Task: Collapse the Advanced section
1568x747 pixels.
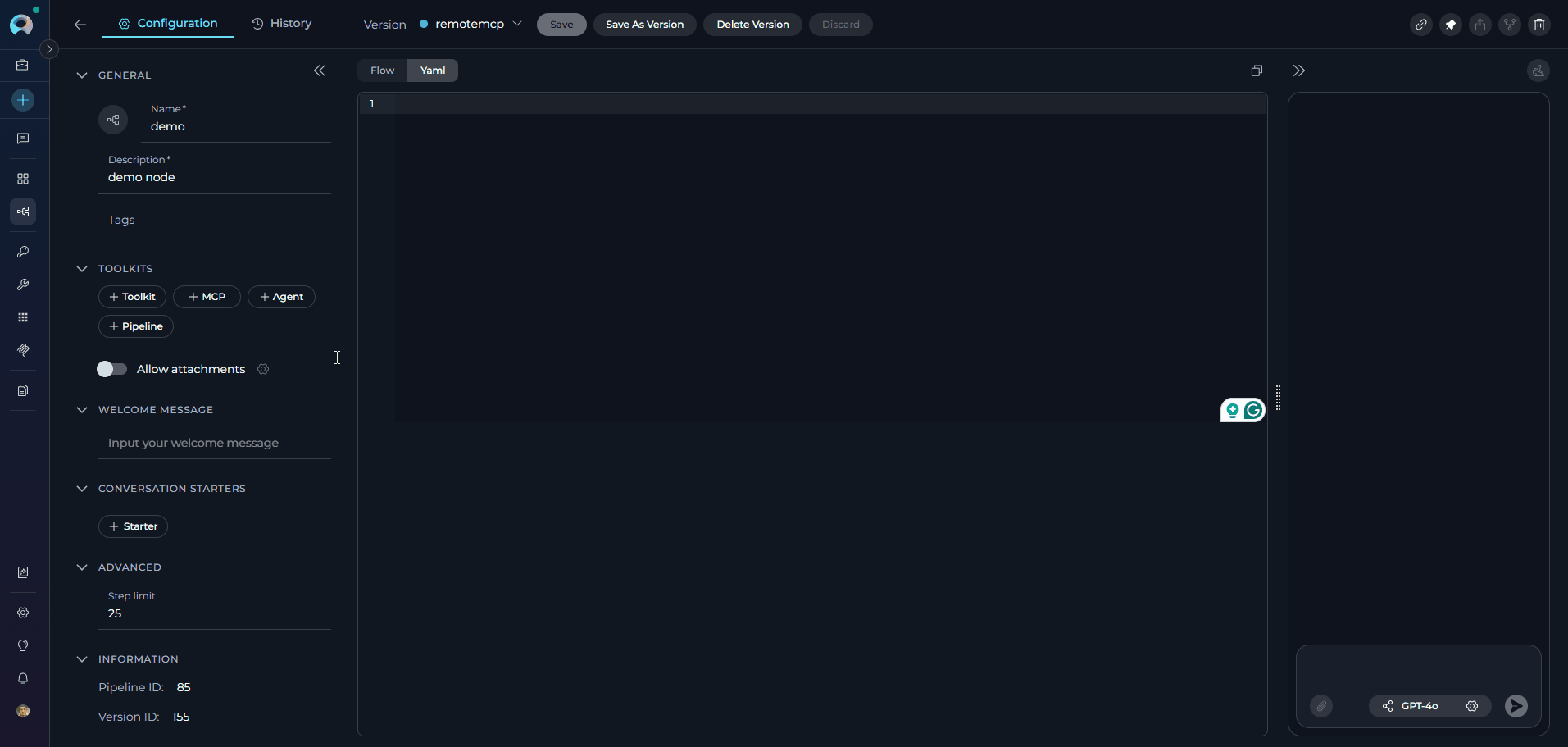Action: pos(82,567)
